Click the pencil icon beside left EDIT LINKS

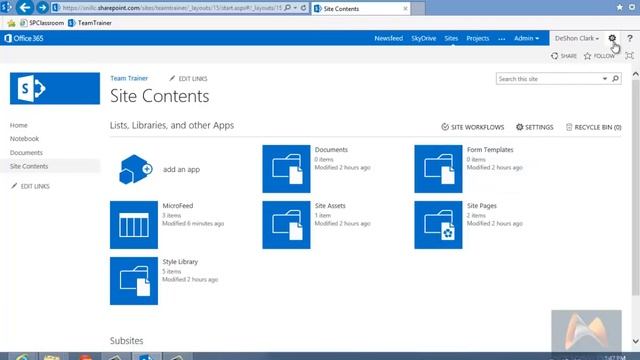click(14, 186)
